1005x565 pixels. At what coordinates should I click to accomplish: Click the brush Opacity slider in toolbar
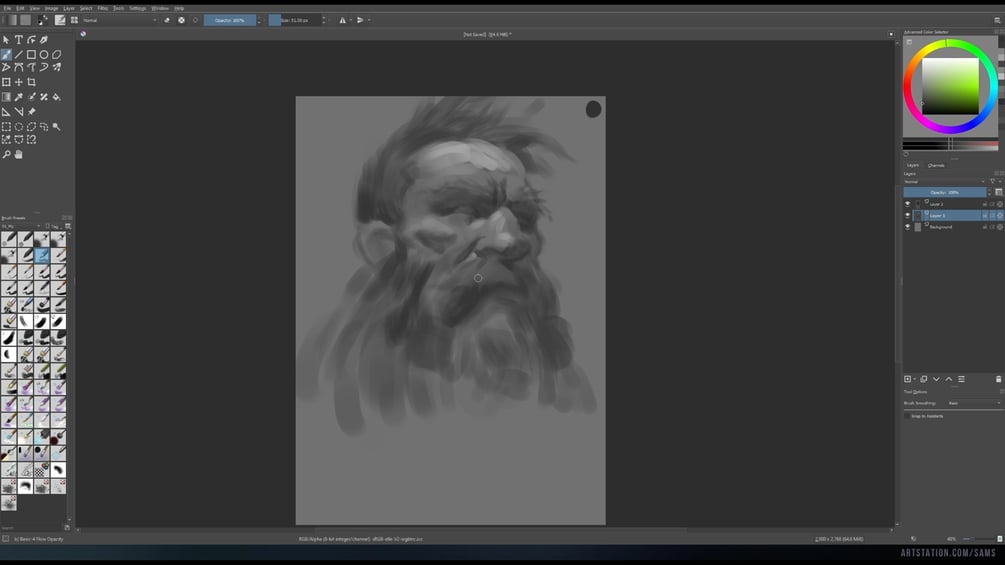[230, 20]
